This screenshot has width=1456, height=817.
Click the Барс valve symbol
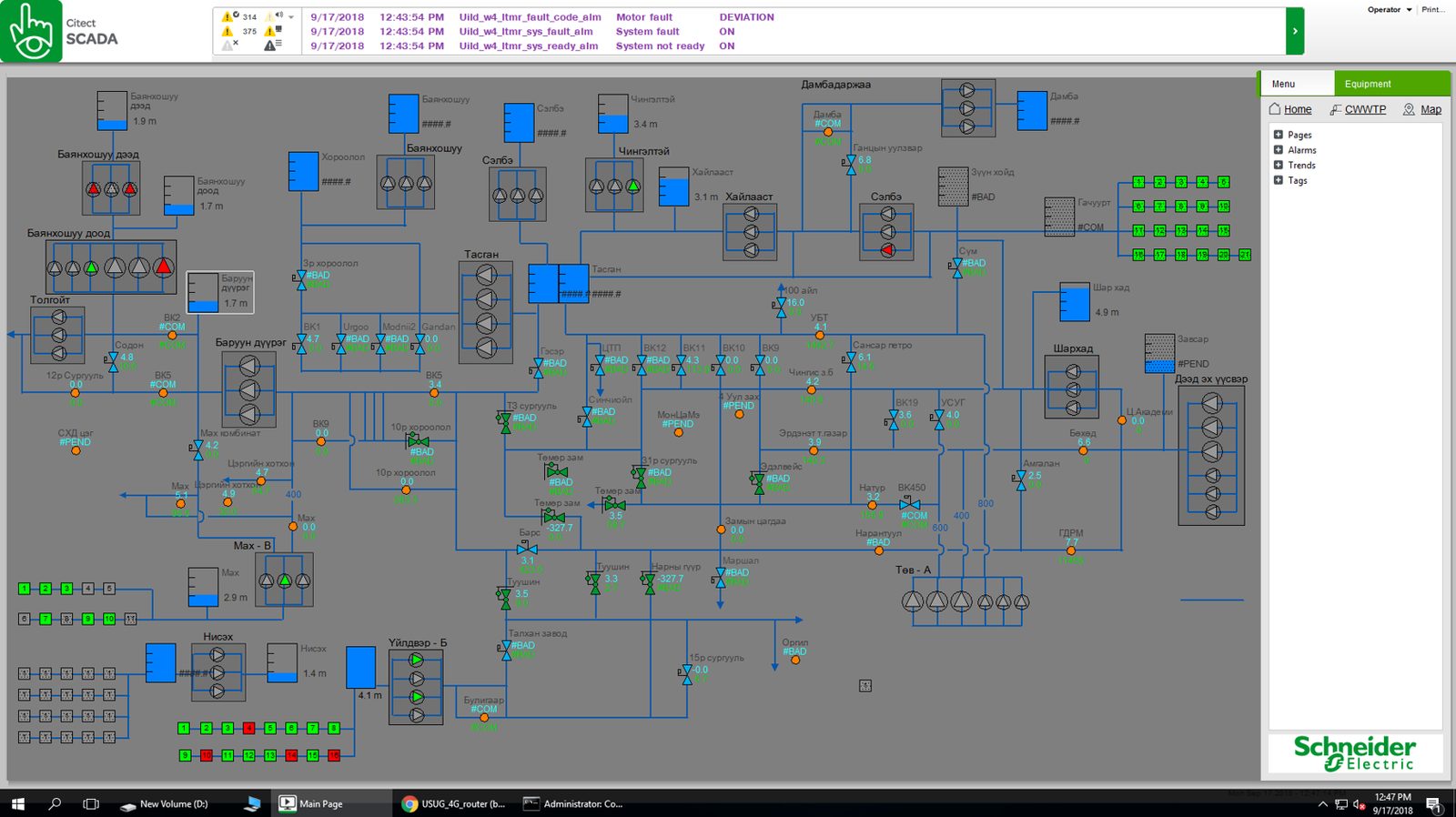tap(527, 549)
